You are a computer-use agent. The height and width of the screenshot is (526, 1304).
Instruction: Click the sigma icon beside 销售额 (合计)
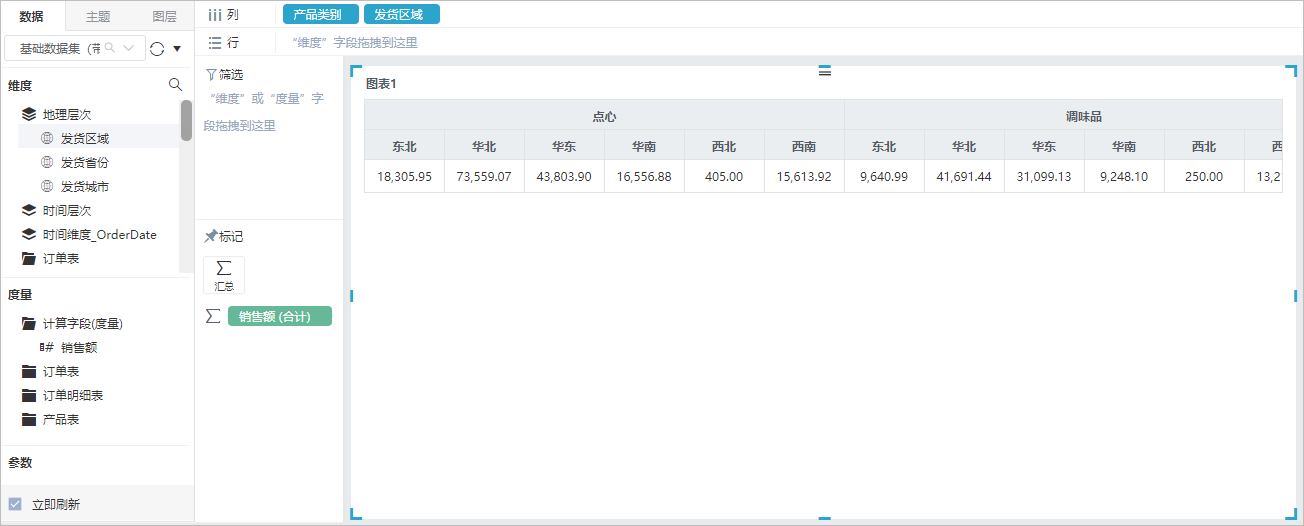point(213,316)
